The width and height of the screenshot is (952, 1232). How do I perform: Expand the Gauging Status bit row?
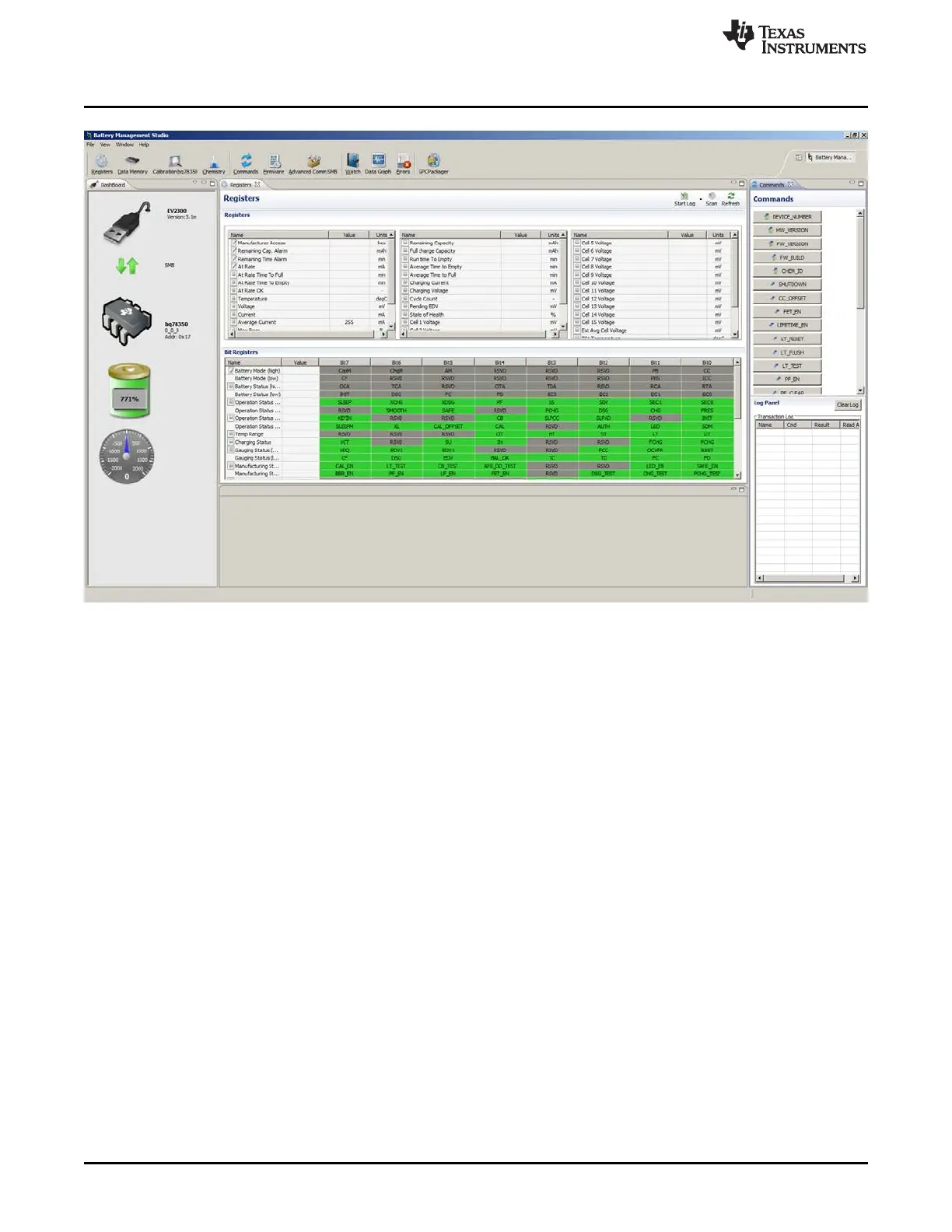tap(231, 450)
